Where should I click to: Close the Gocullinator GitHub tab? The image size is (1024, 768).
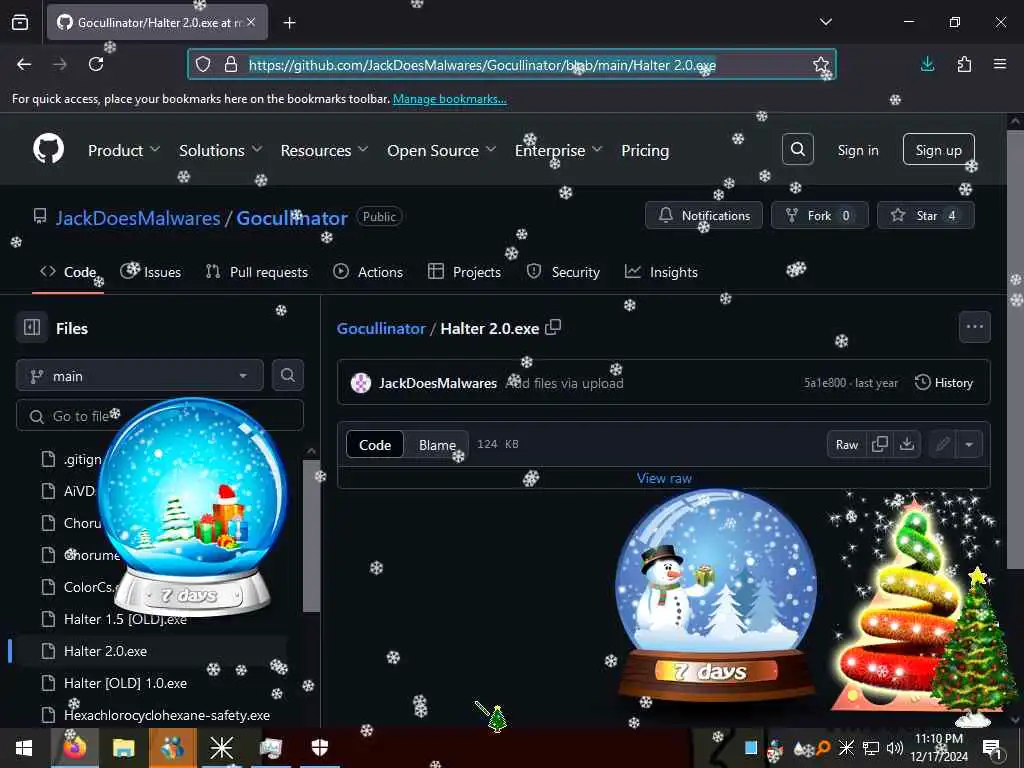[251, 22]
